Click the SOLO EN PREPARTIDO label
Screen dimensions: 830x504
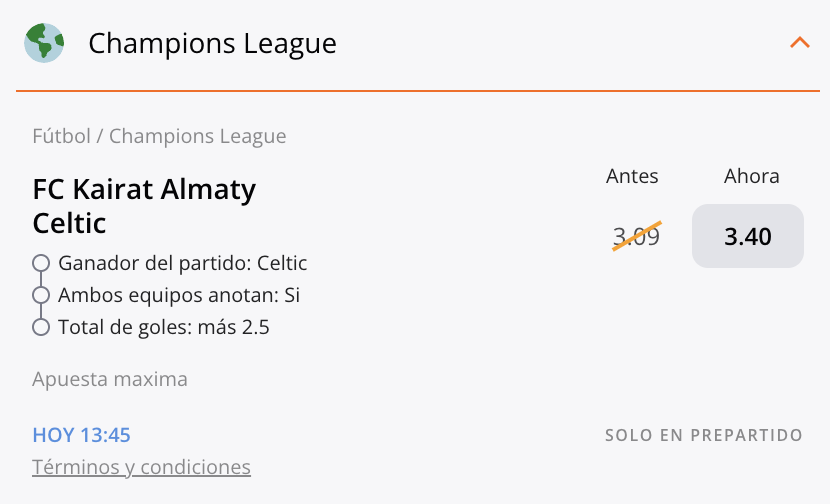[703, 435]
